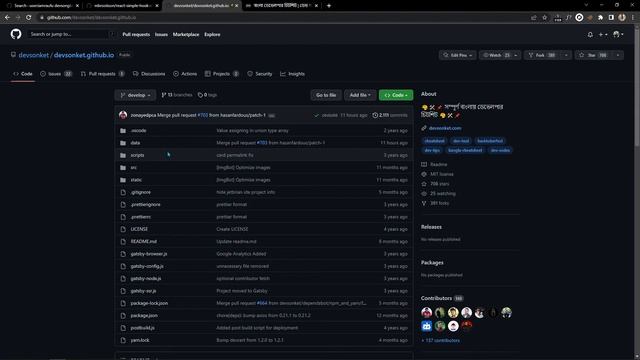The width and height of the screenshot is (640, 360).
Task: Open Readme link in About sidebar
Action: pos(434,164)
